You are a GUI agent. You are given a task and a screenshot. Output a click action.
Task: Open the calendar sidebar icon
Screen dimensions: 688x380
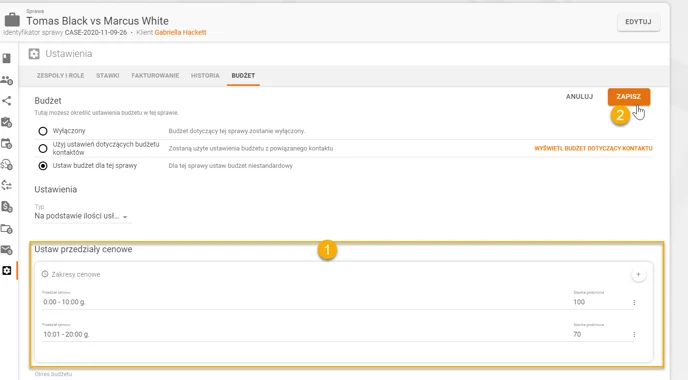[x=7, y=143]
